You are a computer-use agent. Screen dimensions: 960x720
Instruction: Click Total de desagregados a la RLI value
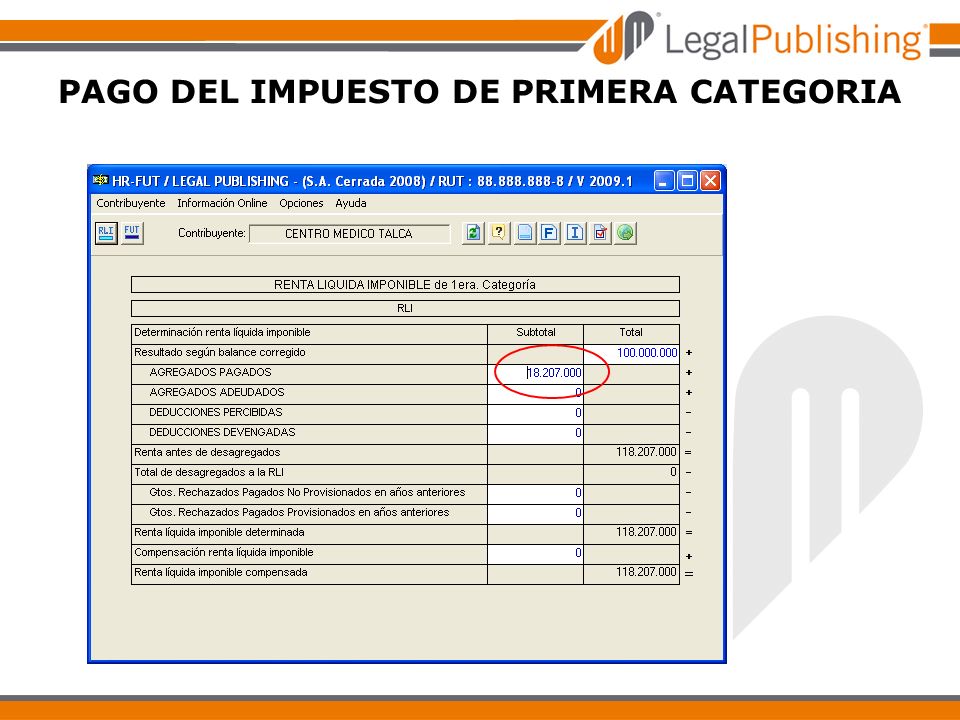click(673, 473)
